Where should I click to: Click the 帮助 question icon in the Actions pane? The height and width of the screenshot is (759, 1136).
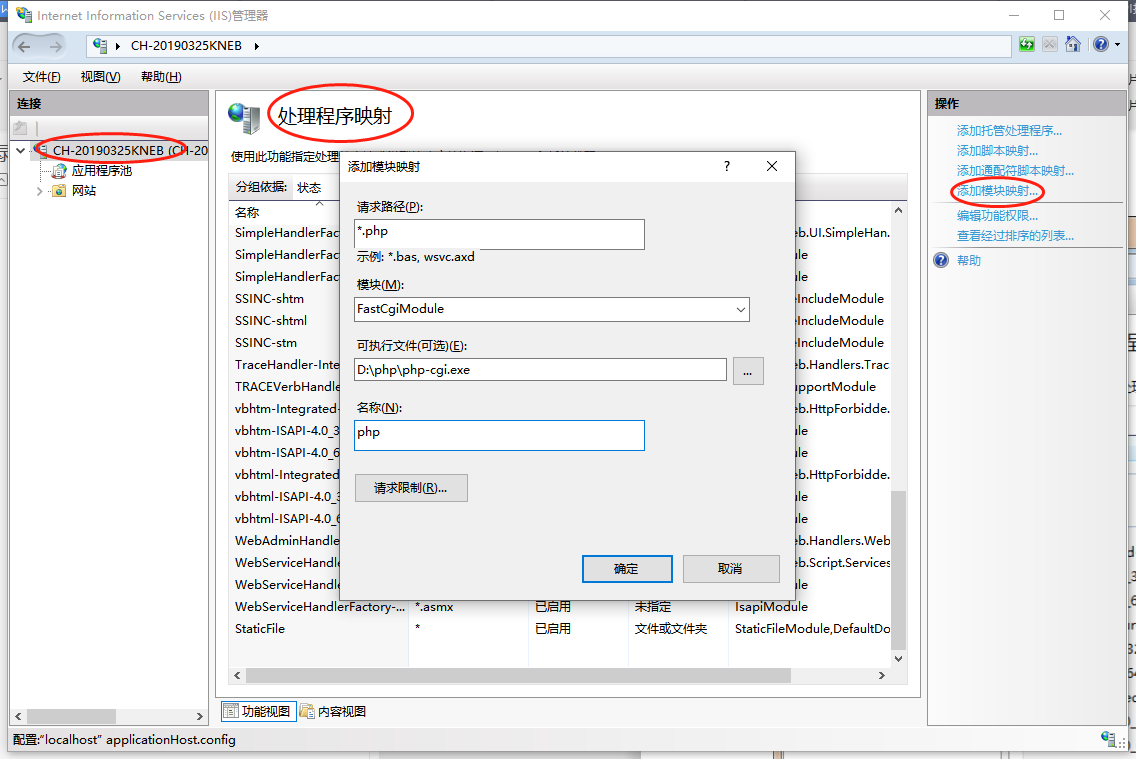(940, 259)
